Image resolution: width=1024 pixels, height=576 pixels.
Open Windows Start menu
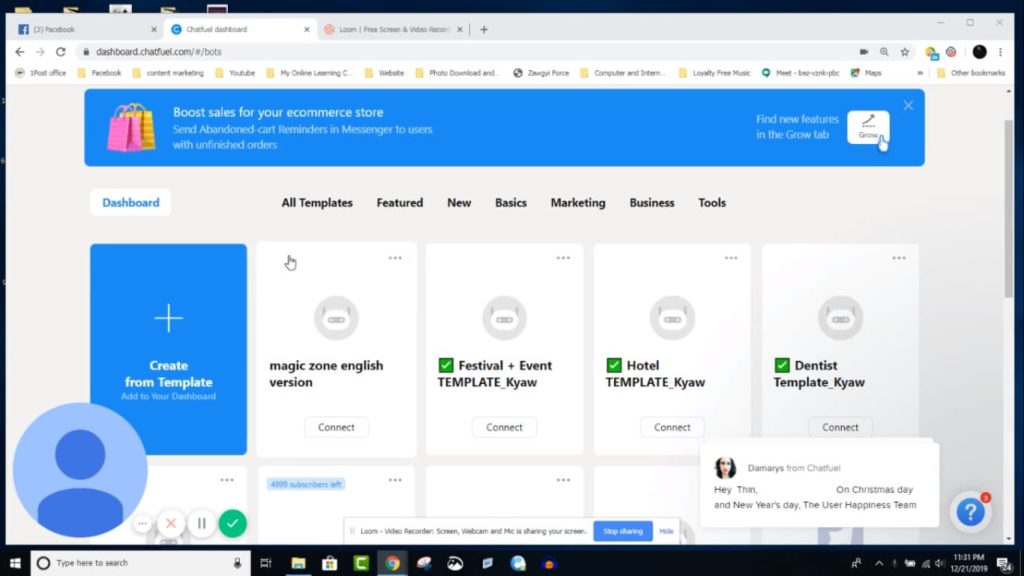click(15, 563)
